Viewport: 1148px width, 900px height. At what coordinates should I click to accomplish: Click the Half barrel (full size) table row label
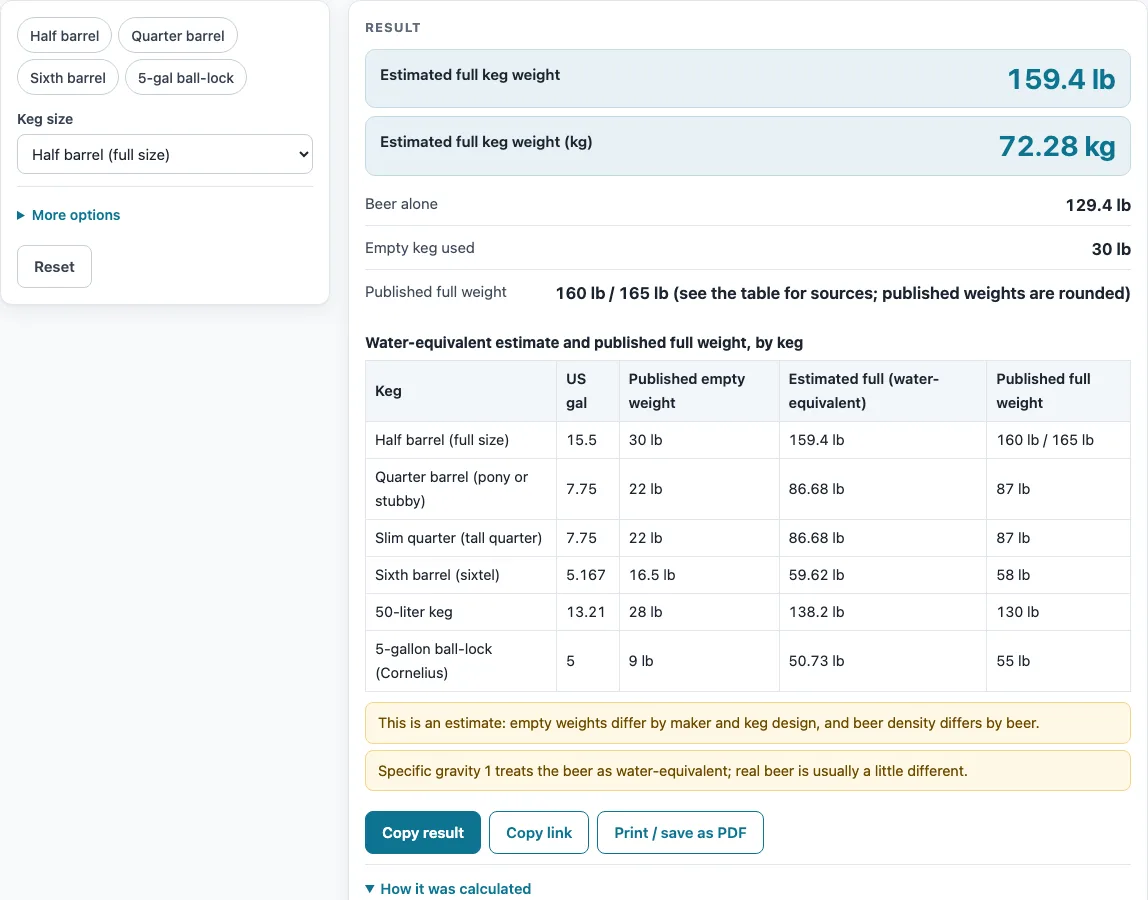441,440
